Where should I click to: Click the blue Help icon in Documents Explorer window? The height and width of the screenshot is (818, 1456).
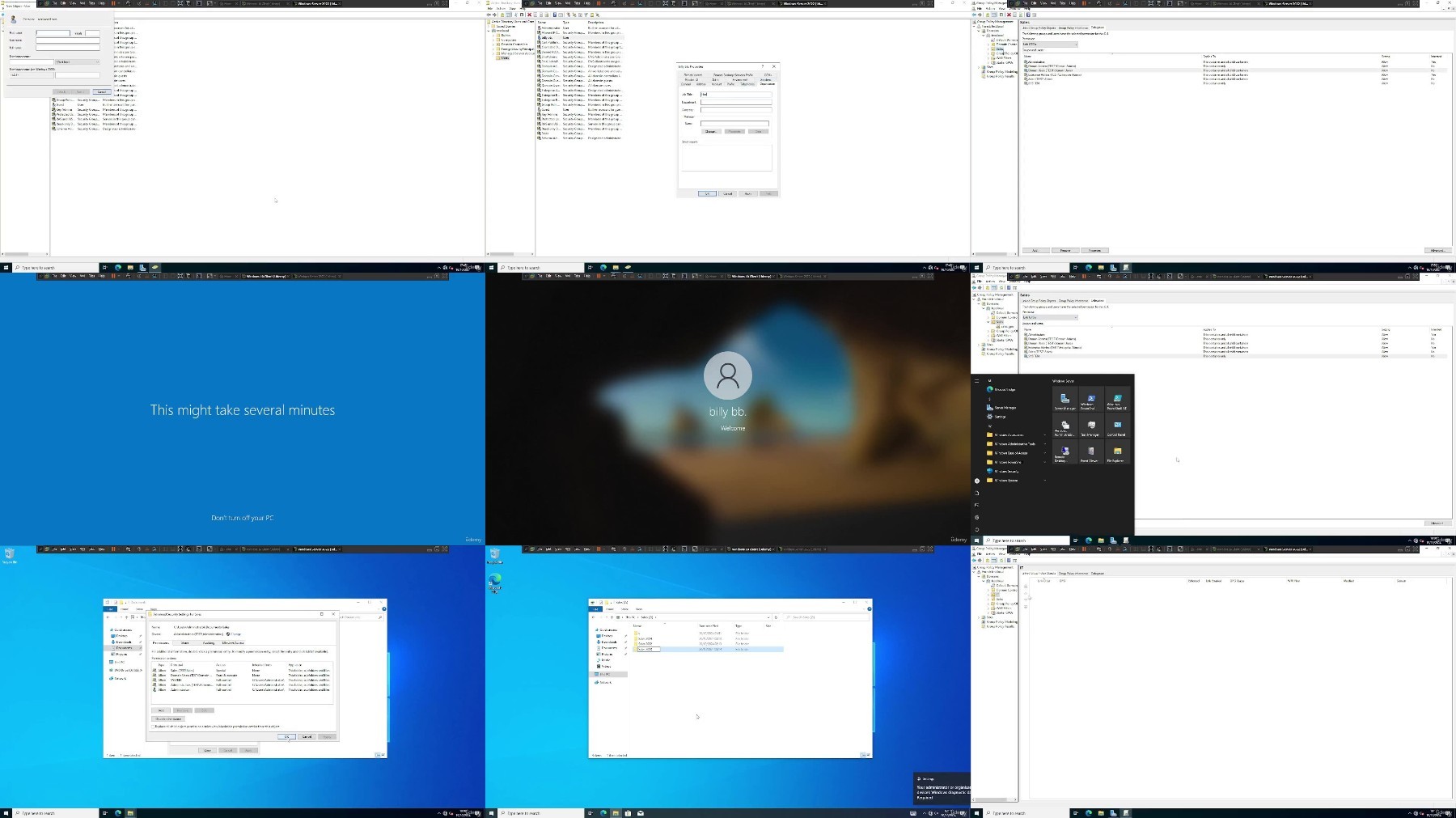pos(383,609)
